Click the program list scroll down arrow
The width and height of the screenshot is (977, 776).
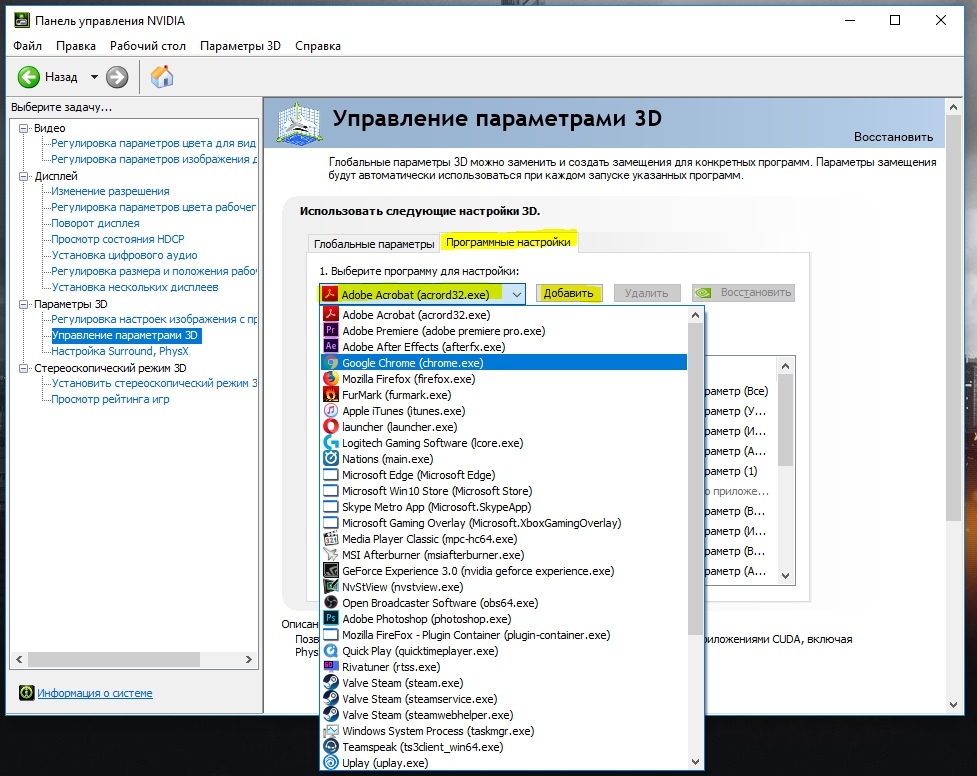coord(695,762)
